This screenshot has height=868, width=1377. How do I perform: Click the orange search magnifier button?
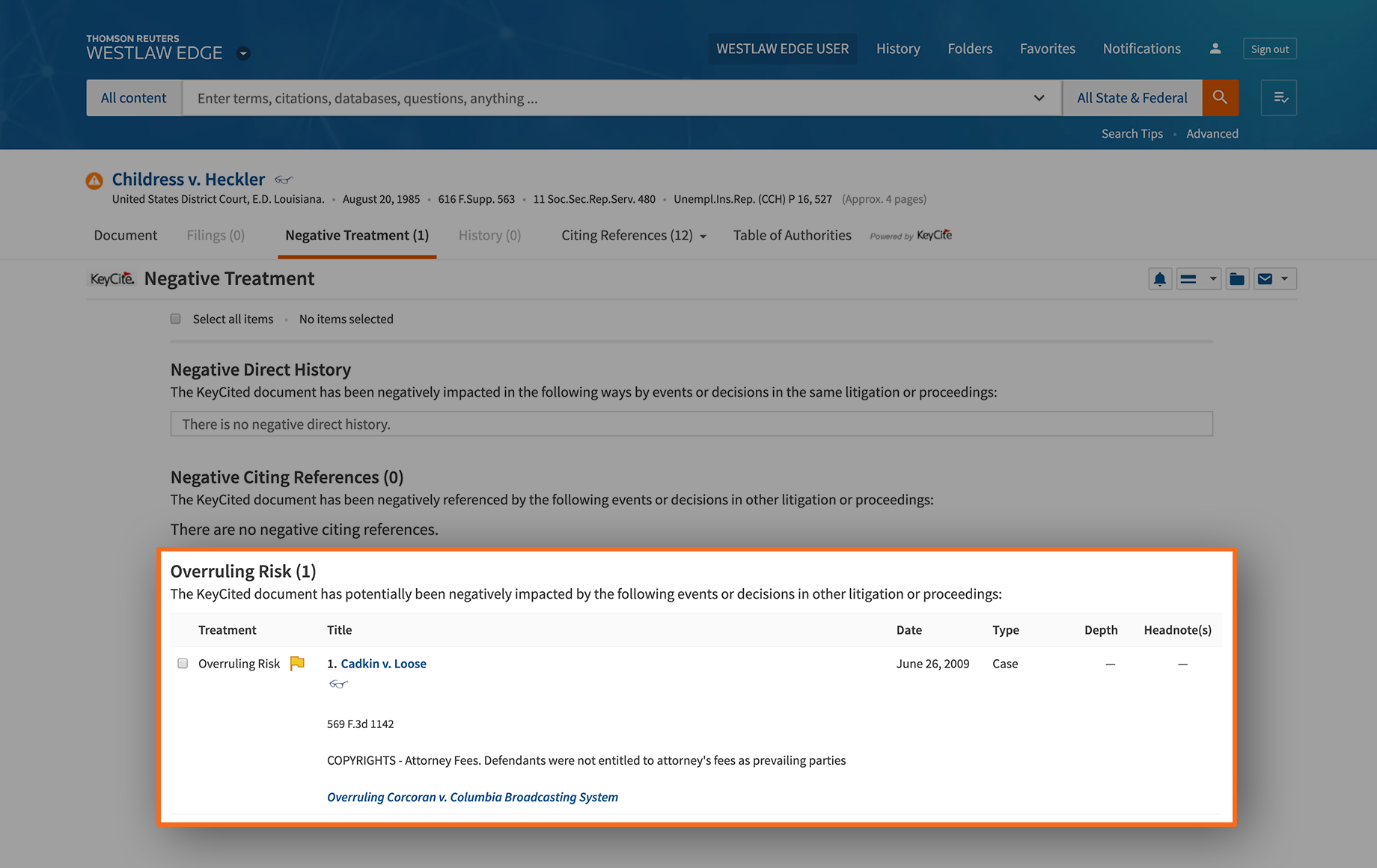tap(1220, 98)
